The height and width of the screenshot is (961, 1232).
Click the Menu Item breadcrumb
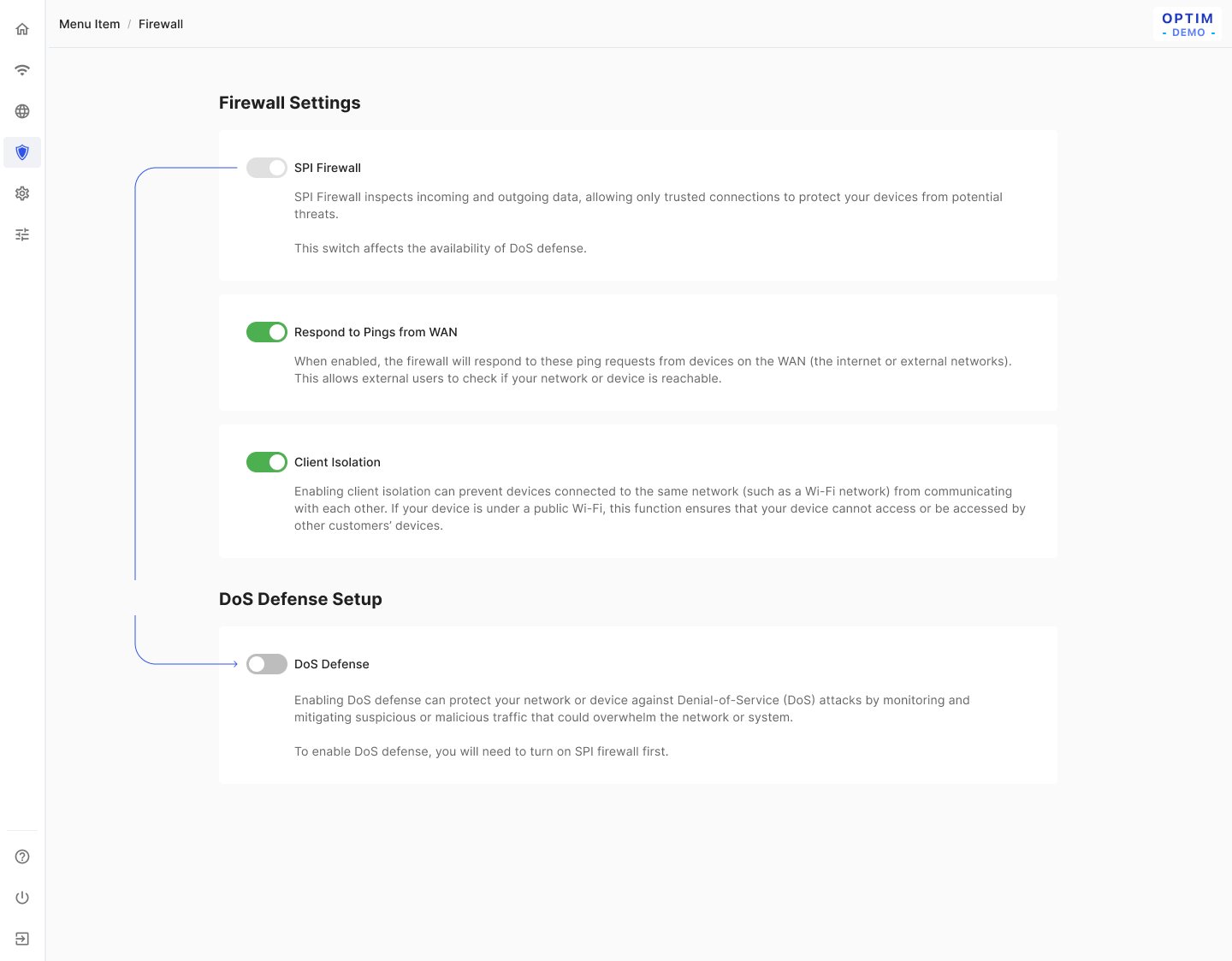tap(90, 24)
